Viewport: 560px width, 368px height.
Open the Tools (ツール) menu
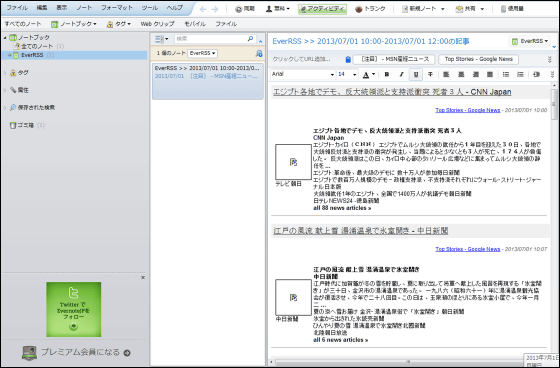[149, 8]
